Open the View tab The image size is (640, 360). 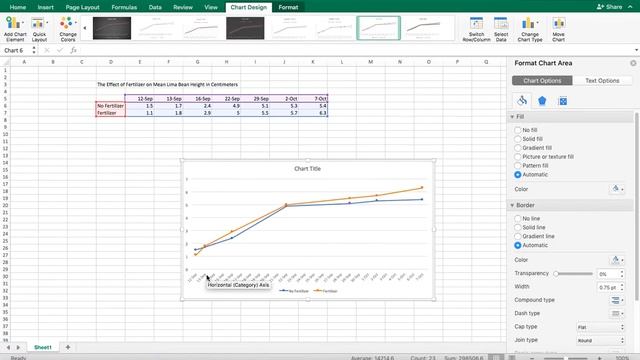click(x=211, y=7)
